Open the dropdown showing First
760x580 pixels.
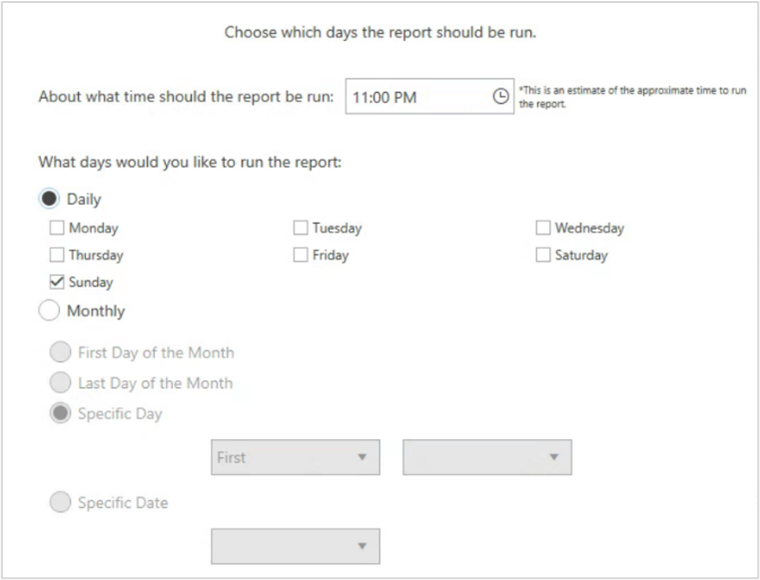tap(295, 457)
